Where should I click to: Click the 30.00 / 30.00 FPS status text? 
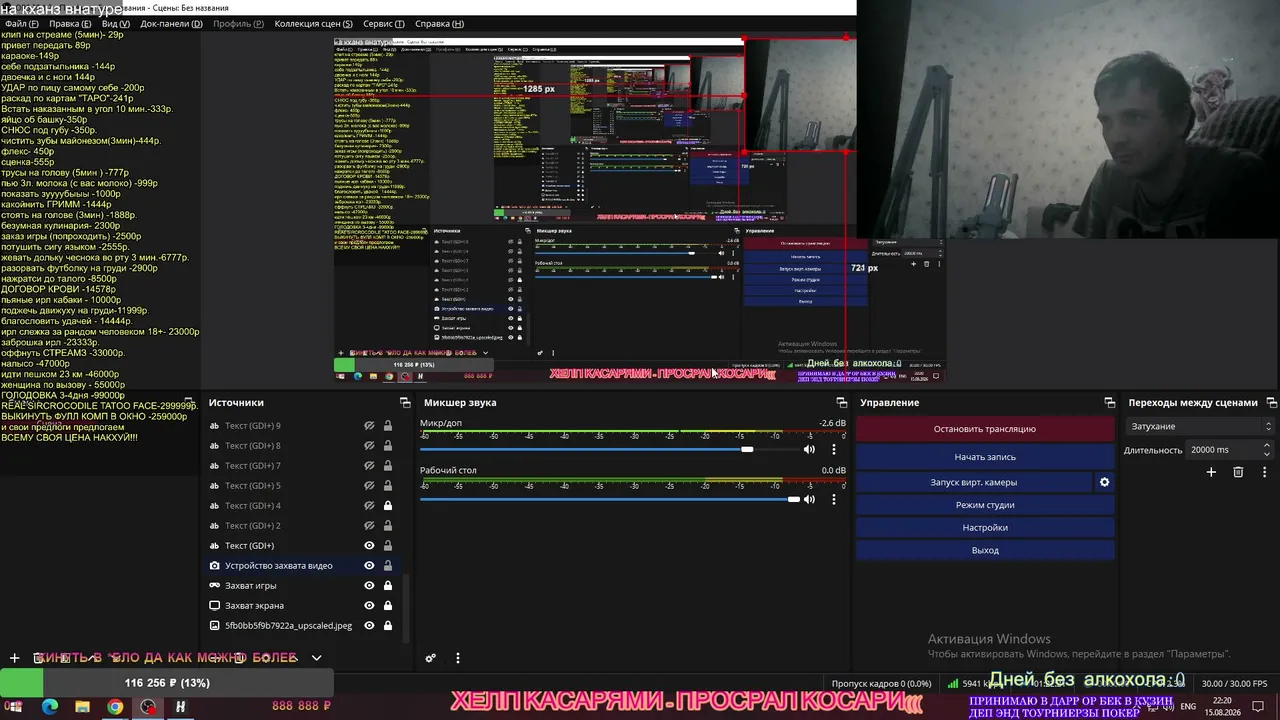(x=1234, y=684)
